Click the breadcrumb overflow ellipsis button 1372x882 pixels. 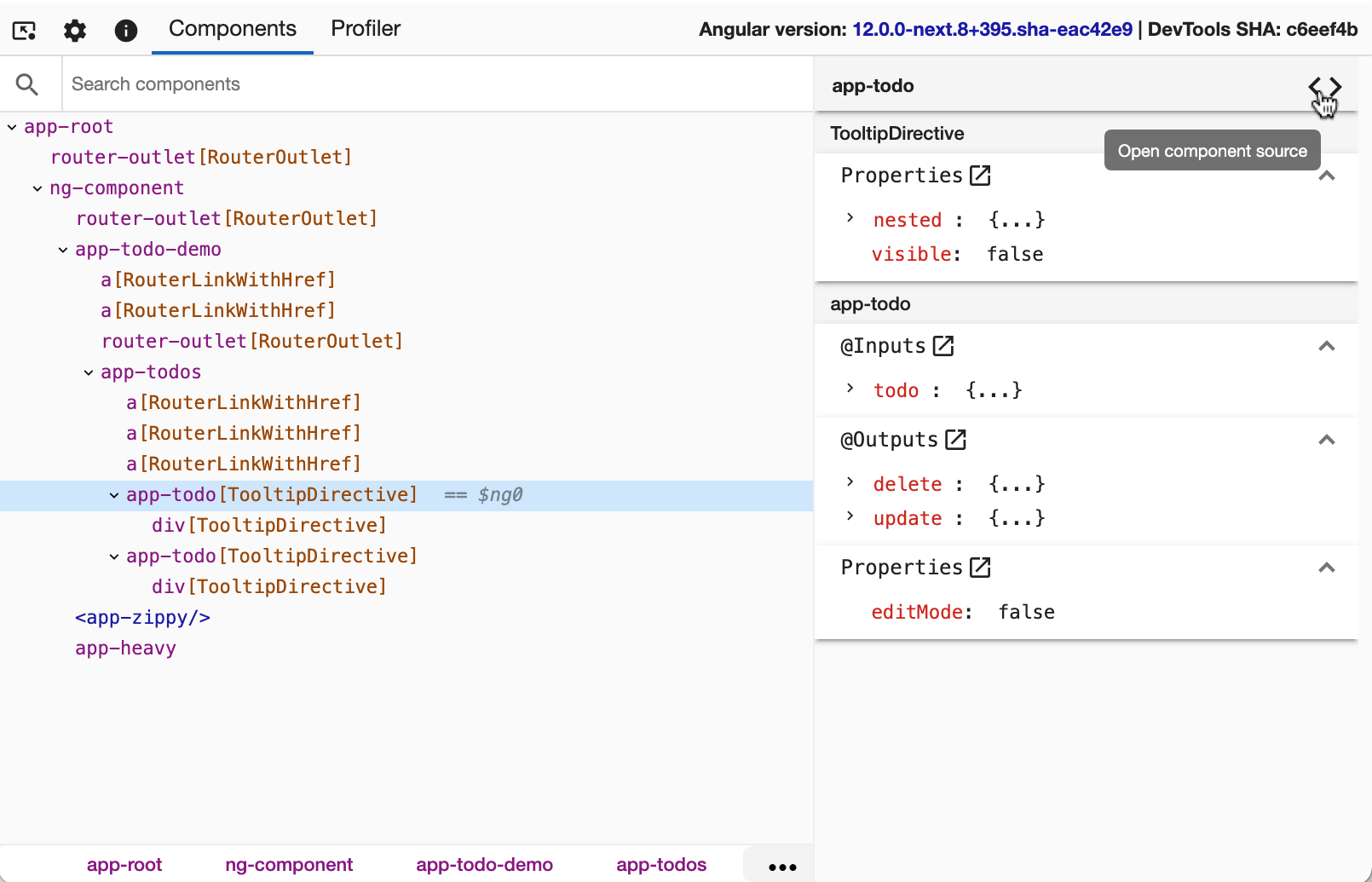pos(779,865)
